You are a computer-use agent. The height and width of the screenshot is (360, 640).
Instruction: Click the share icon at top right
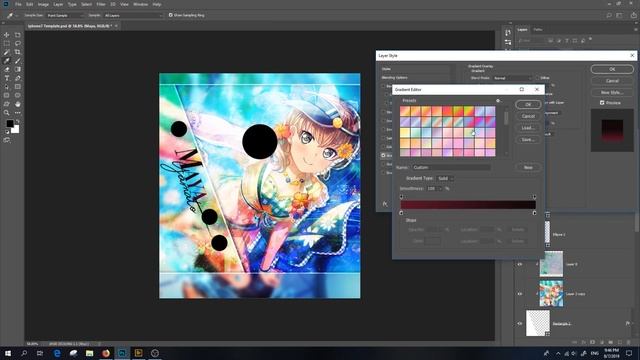click(x=633, y=15)
